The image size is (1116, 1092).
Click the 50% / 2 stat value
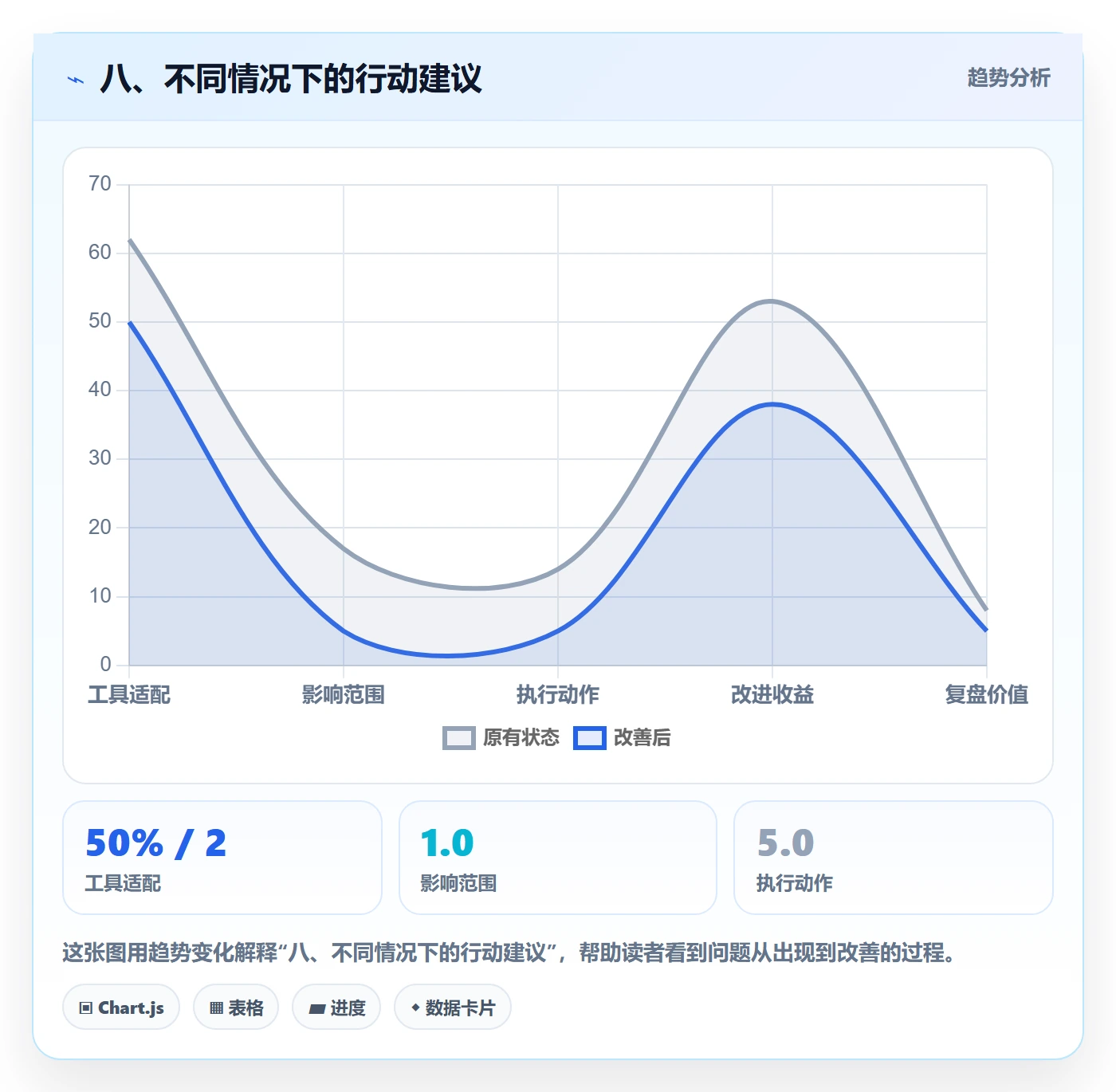156,843
